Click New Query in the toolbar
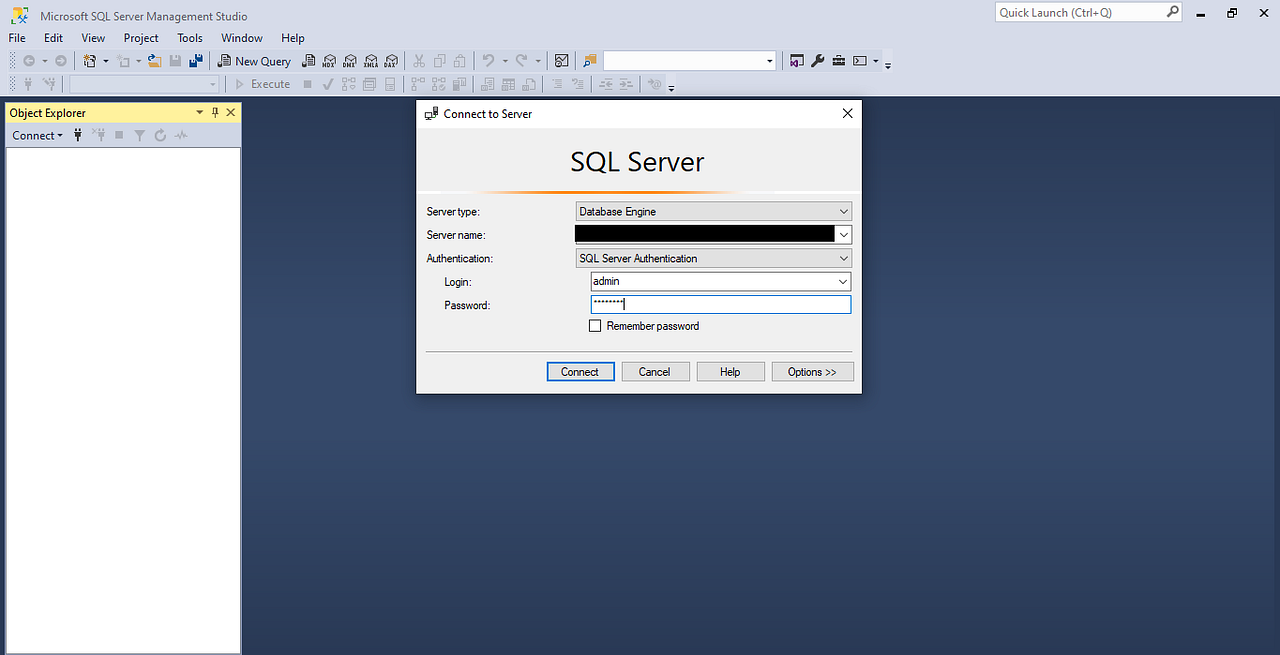This screenshot has width=1280, height=655. click(x=254, y=60)
